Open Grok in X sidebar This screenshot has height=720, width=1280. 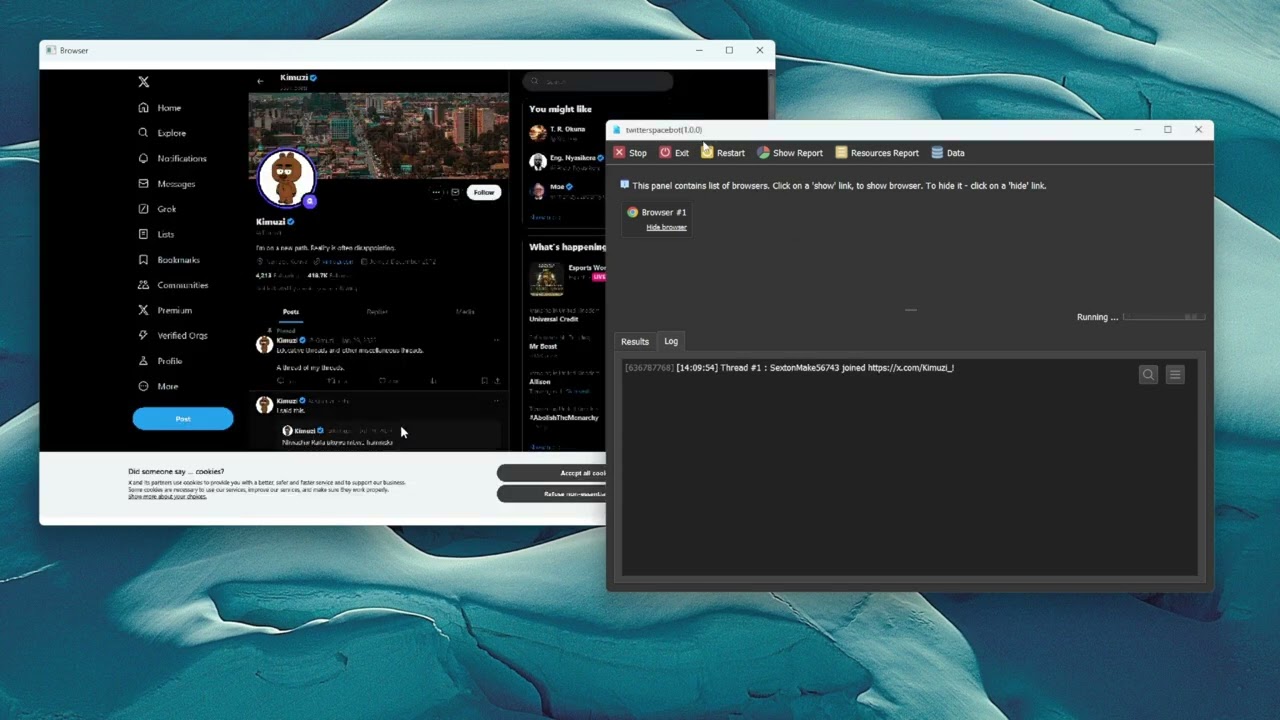coord(157,209)
